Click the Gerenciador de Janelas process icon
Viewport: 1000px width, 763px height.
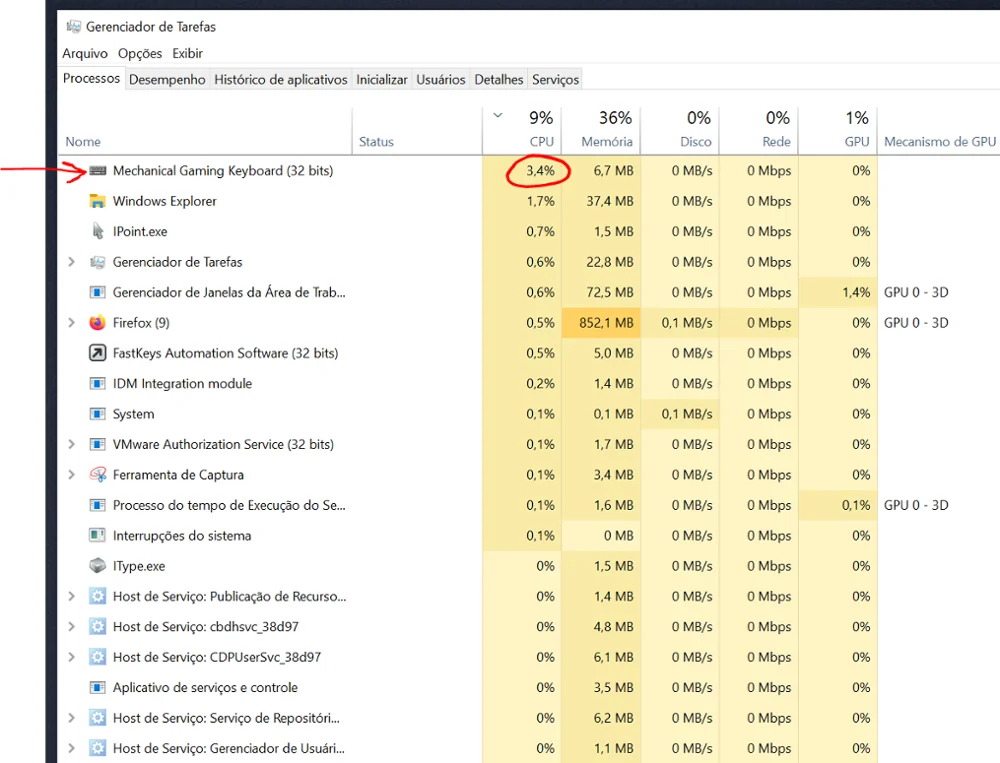pyautogui.click(x=98, y=292)
